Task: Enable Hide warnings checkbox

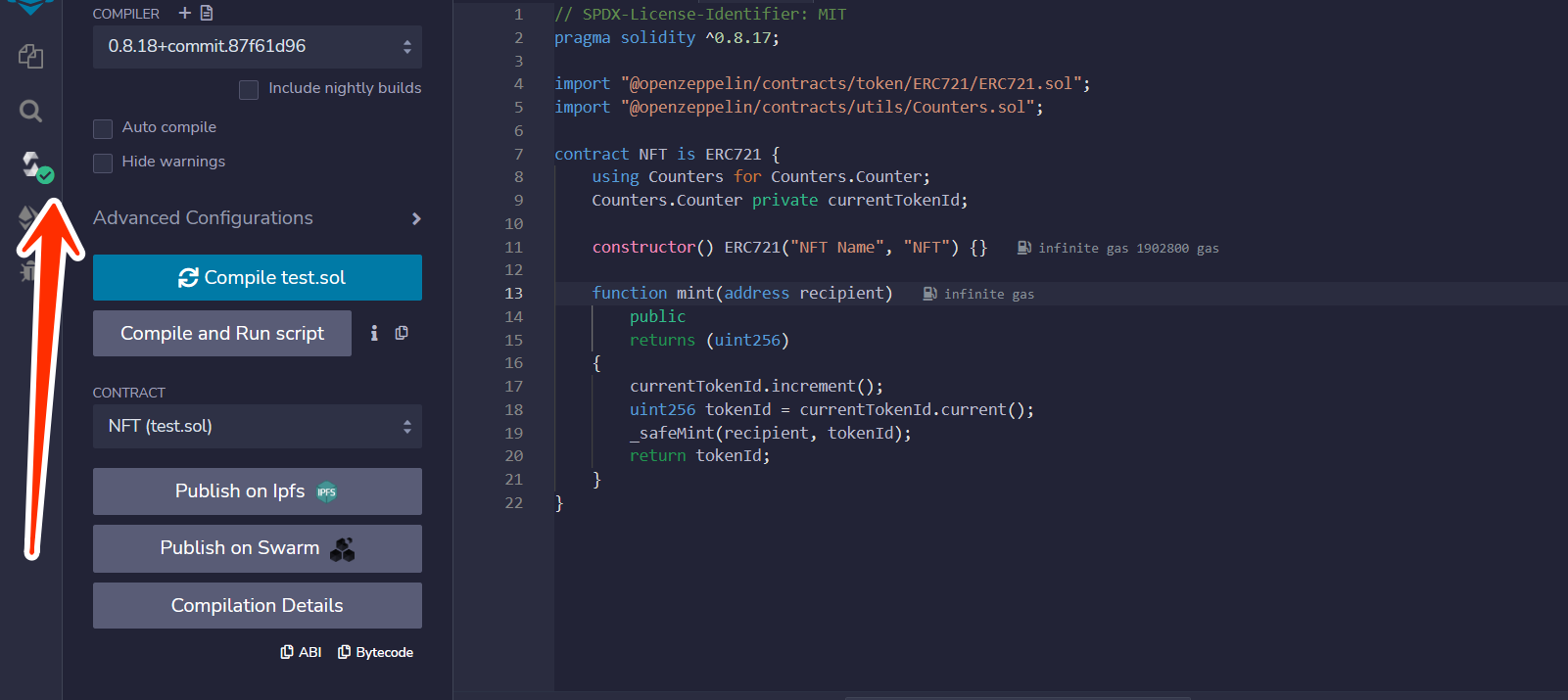Action: tap(103, 163)
